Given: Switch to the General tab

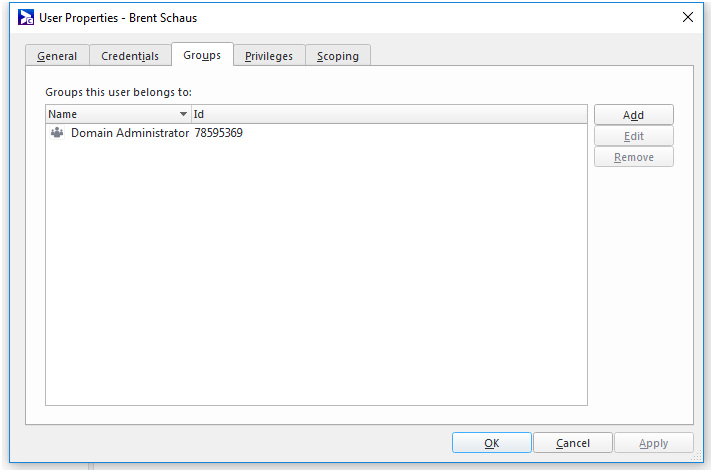Looking at the screenshot, I should click(x=57, y=56).
